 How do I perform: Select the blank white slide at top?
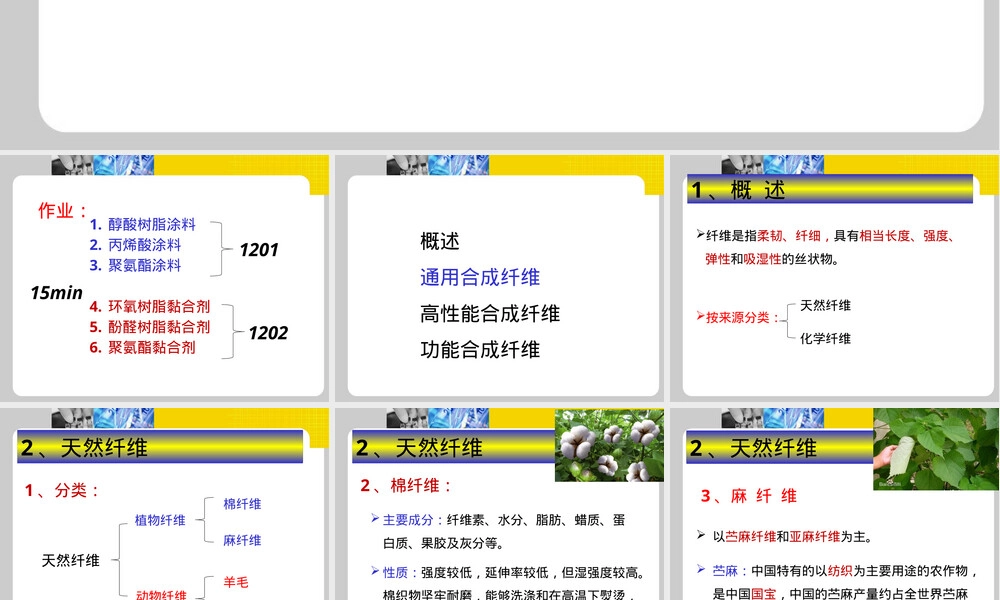tap(511, 64)
